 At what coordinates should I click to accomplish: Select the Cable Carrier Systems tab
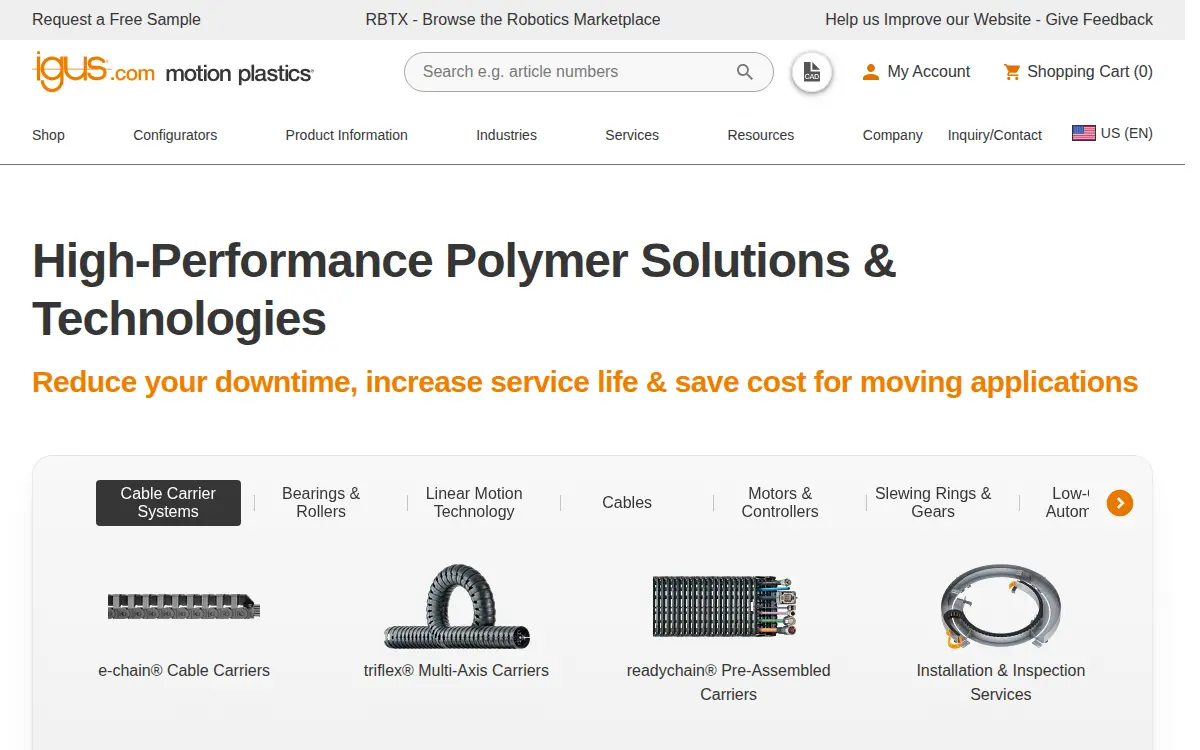pyautogui.click(x=168, y=503)
